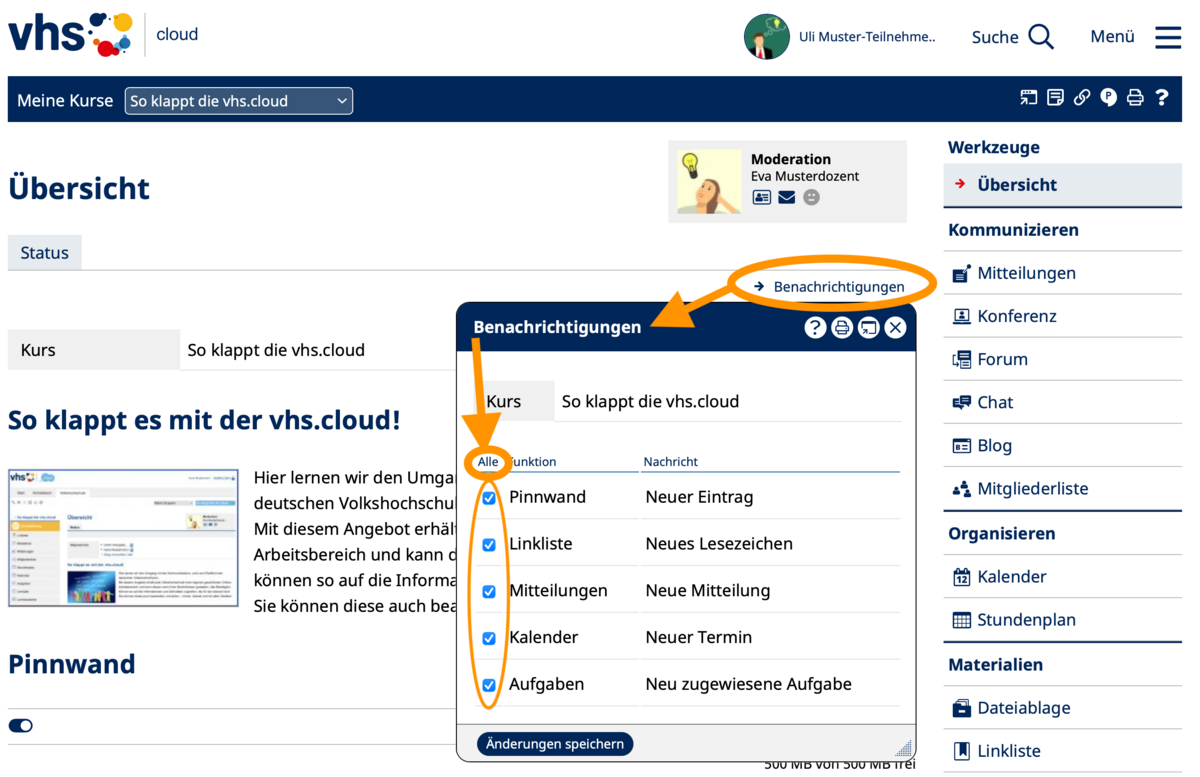The height and width of the screenshot is (777, 1200).
Task: Click the Nachricht column header
Action: point(671,462)
